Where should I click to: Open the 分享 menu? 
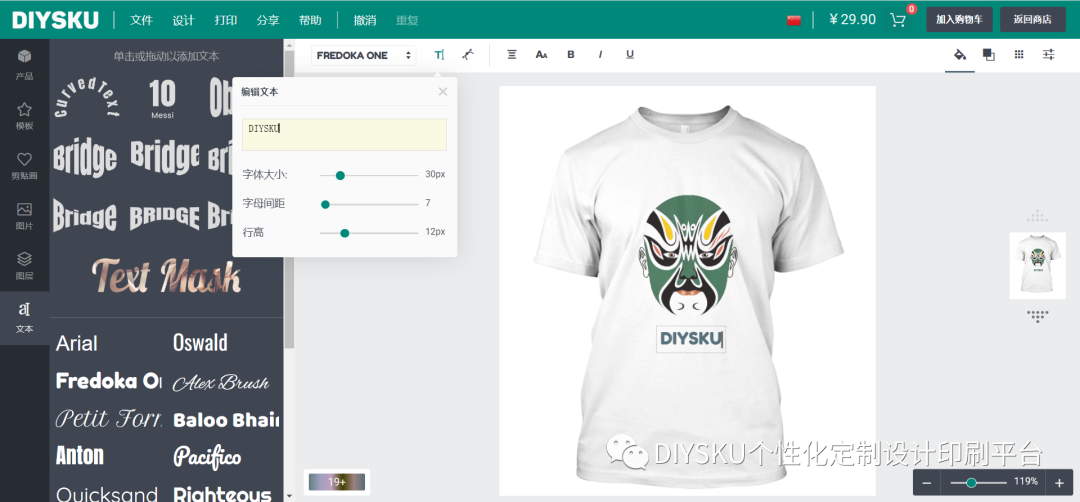click(267, 20)
